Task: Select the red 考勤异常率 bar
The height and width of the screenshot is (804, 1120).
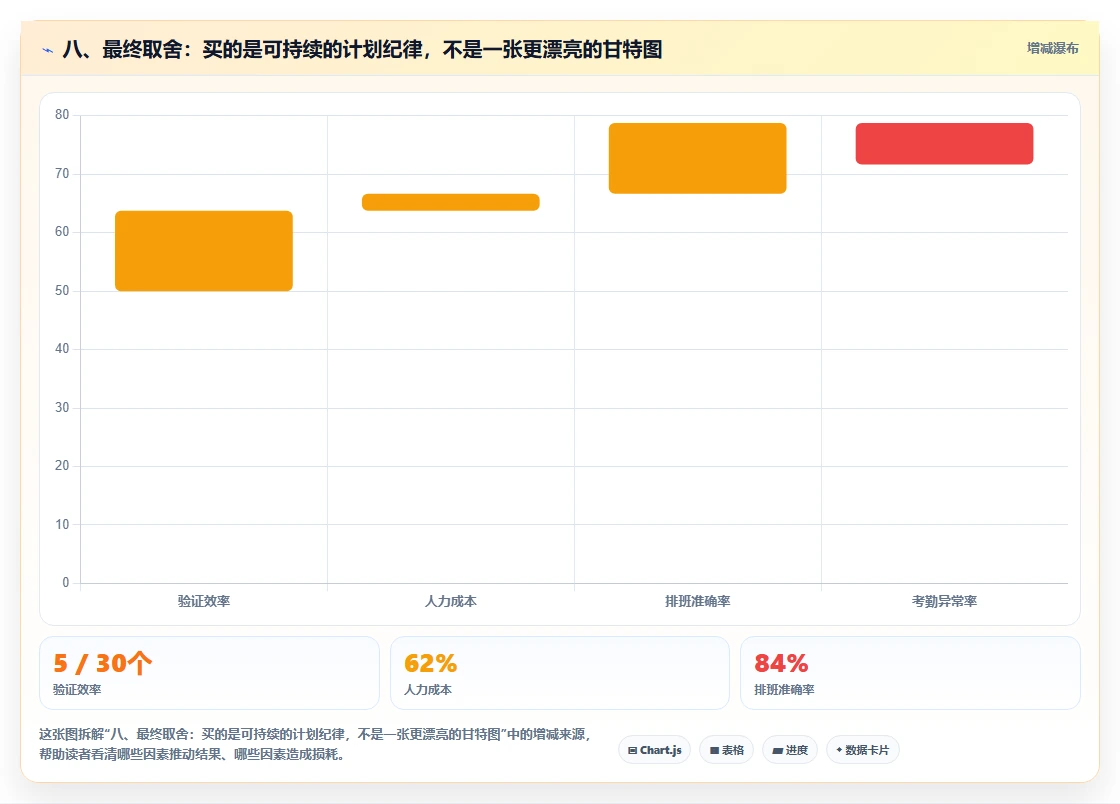Action: click(944, 144)
